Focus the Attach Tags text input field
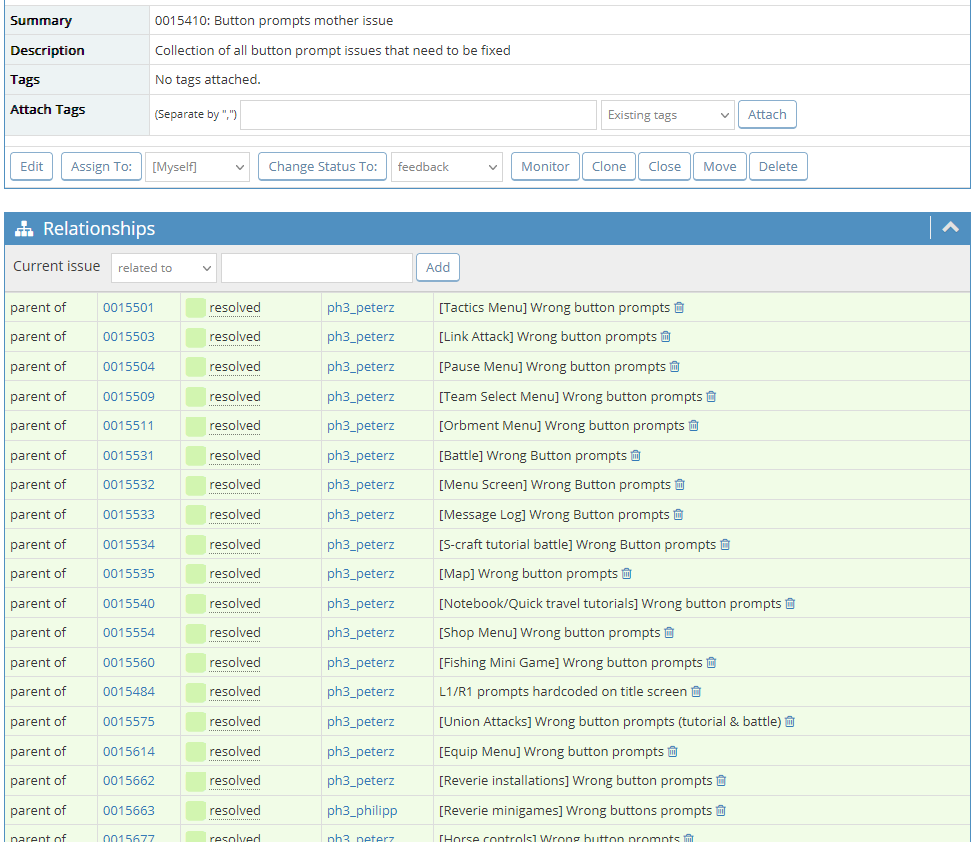The image size is (980, 842). coord(418,115)
